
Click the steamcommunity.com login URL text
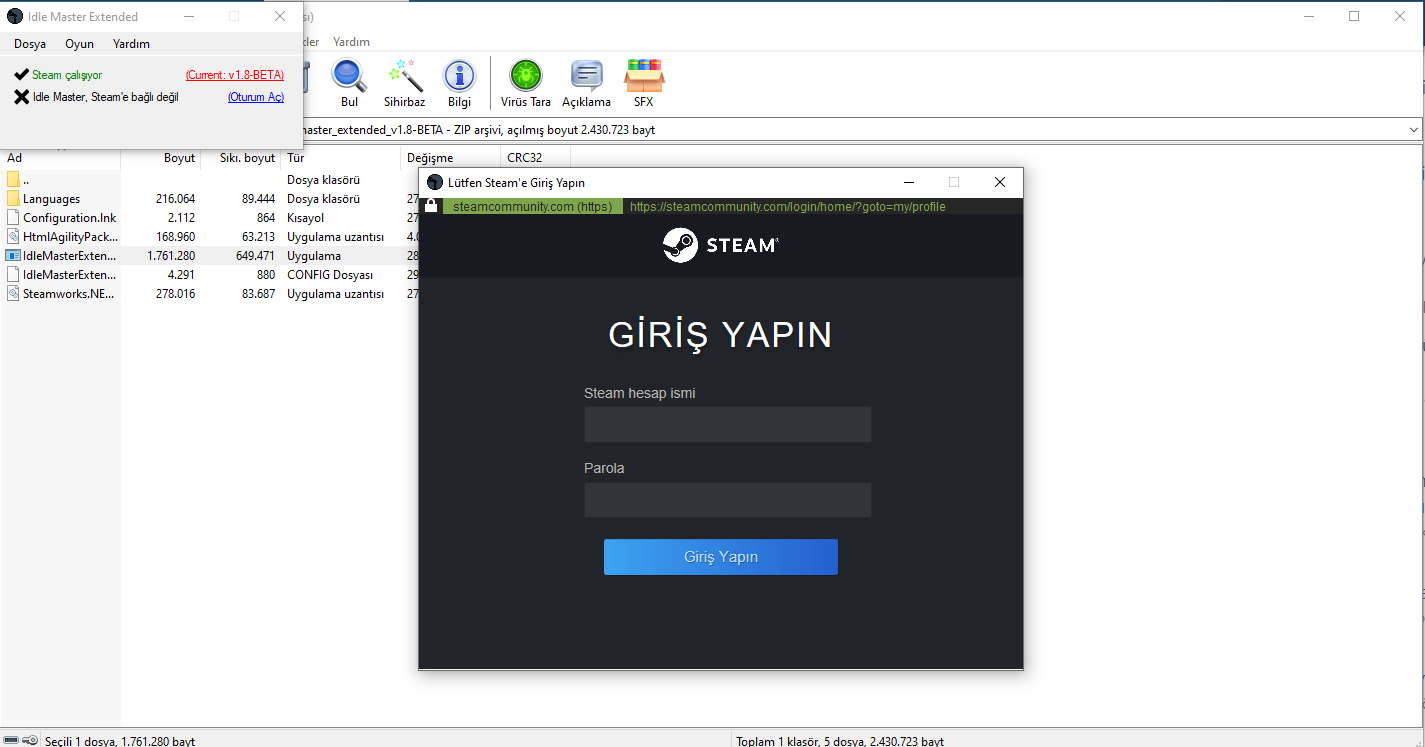788,207
